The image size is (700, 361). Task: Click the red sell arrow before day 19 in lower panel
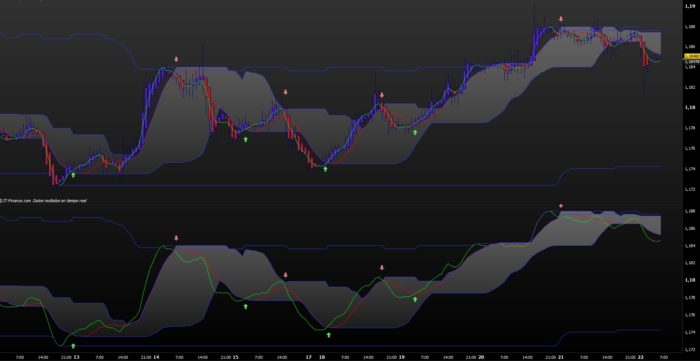pos(382,267)
